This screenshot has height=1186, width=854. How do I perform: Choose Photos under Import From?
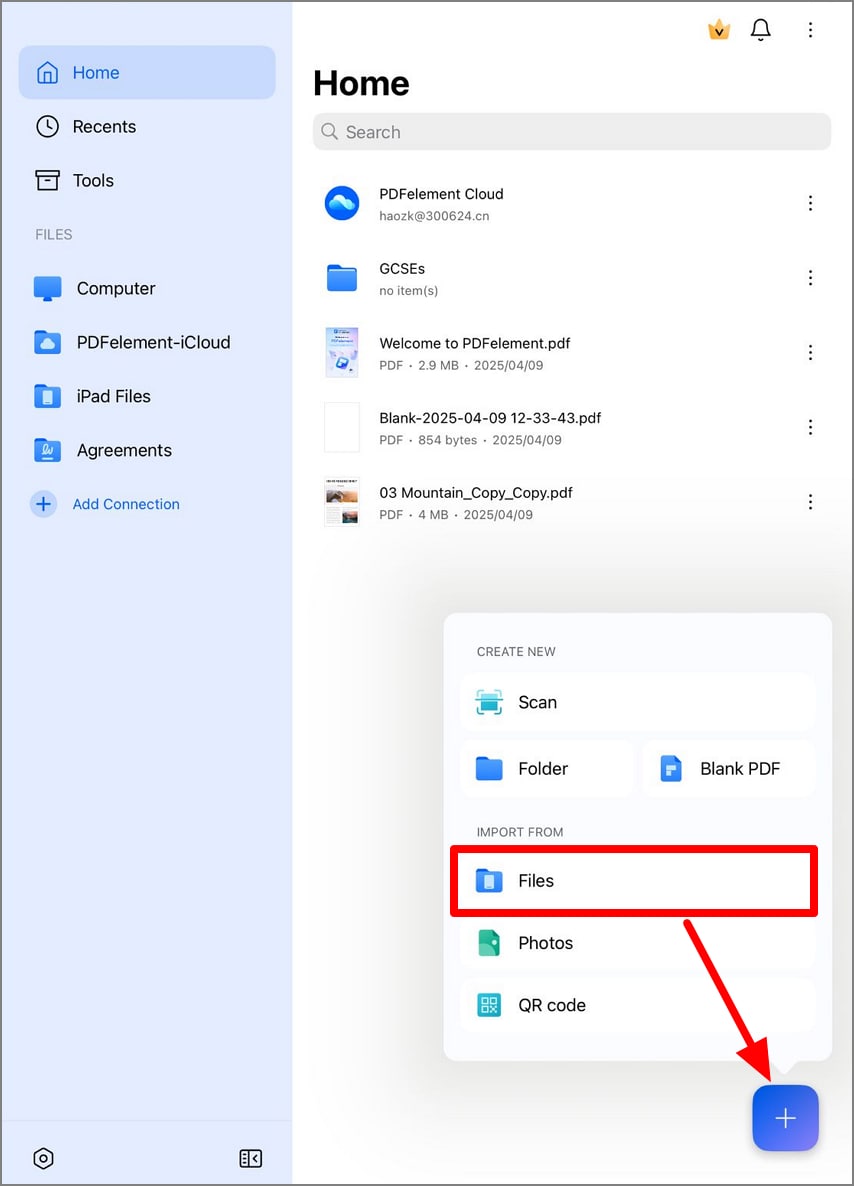[x=637, y=942]
